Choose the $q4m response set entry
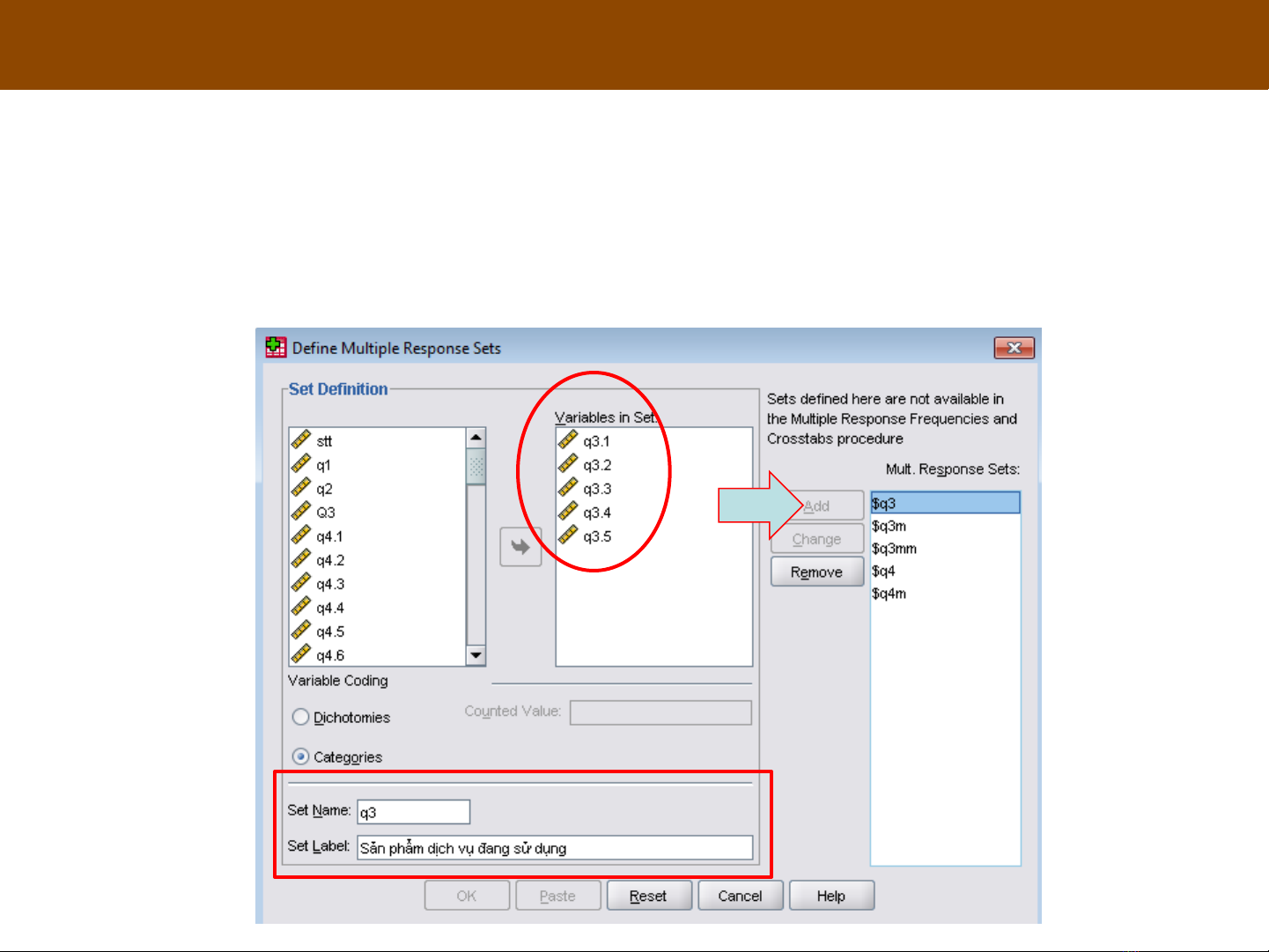The image size is (1269, 952). click(x=889, y=594)
